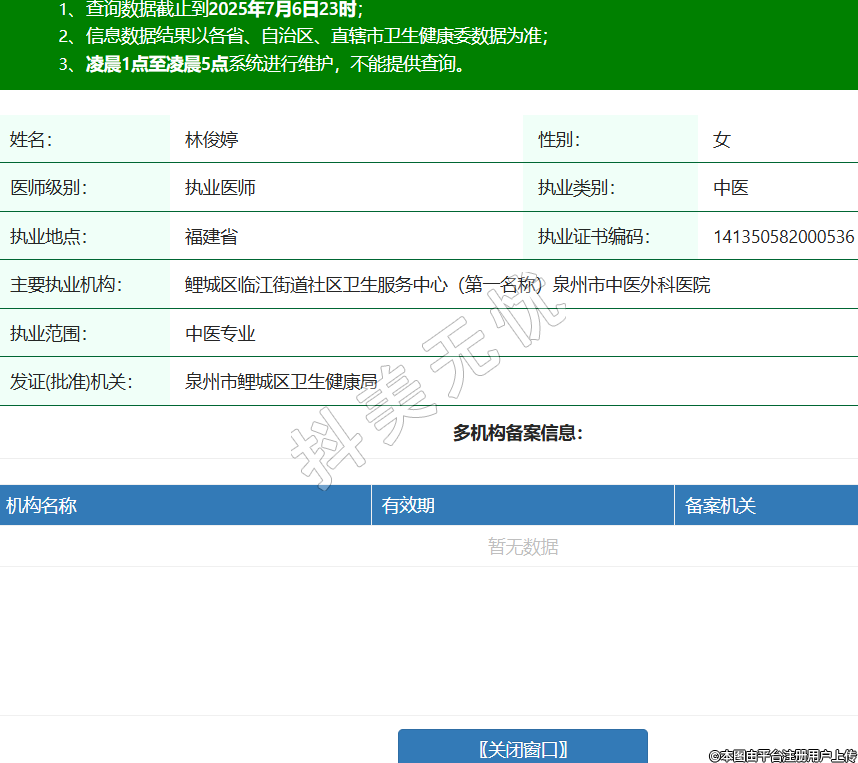This screenshot has height=763, width=858.
Task: Click the 泉州市鲤城区卫生健康局 issuing authority value
Action: point(281,382)
